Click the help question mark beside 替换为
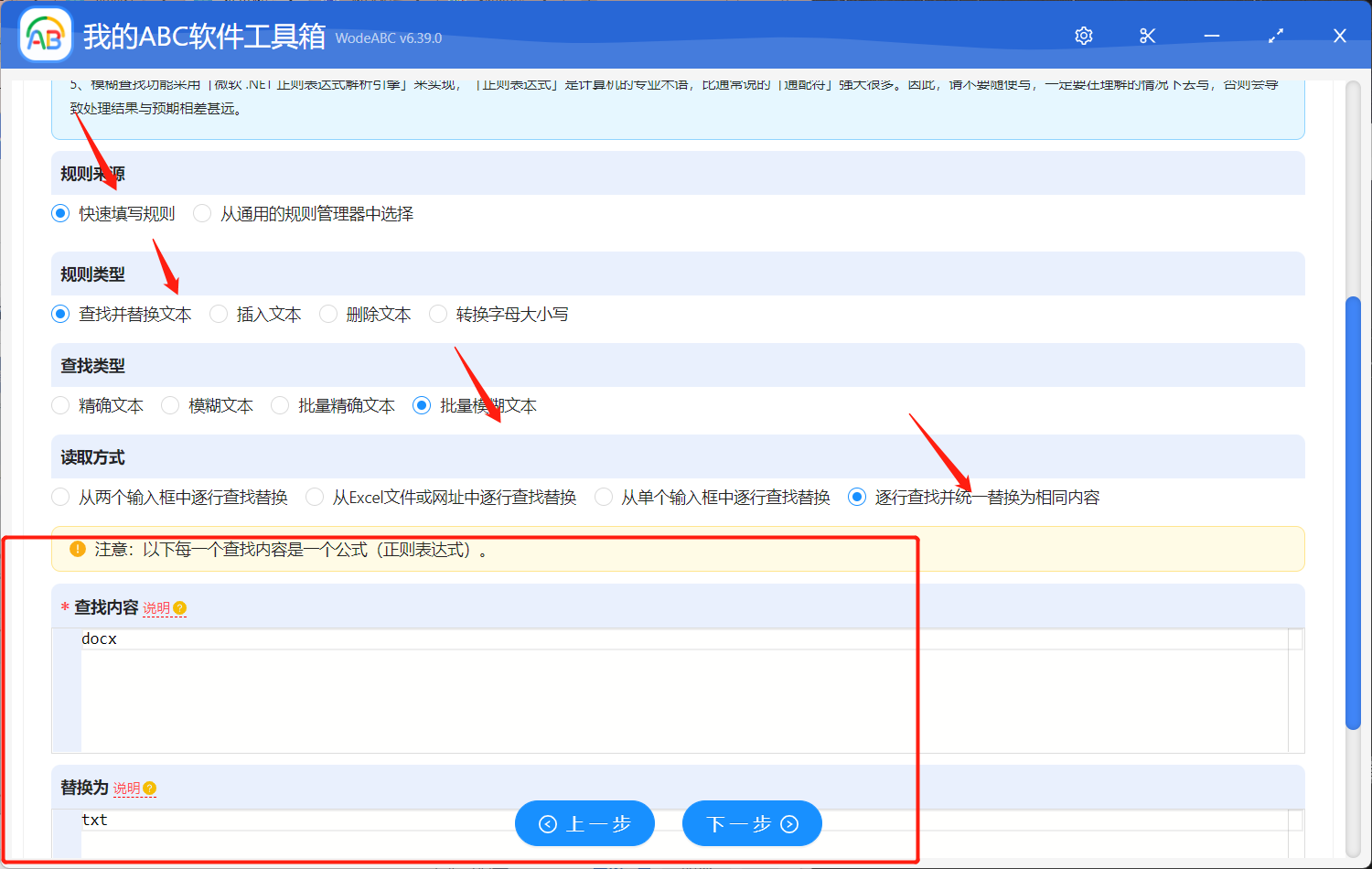 point(150,789)
